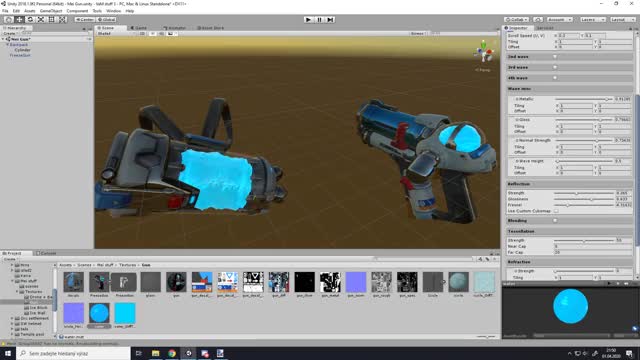Toggle the Use Custom Cubemap checkbox

coord(556,211)
